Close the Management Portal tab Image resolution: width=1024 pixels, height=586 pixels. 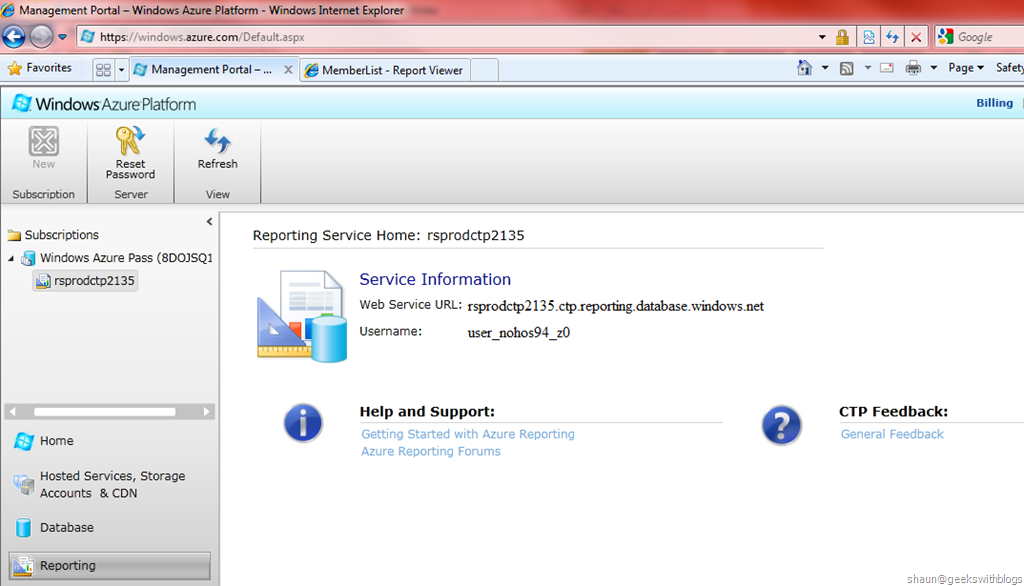click(x=288, y=69)
